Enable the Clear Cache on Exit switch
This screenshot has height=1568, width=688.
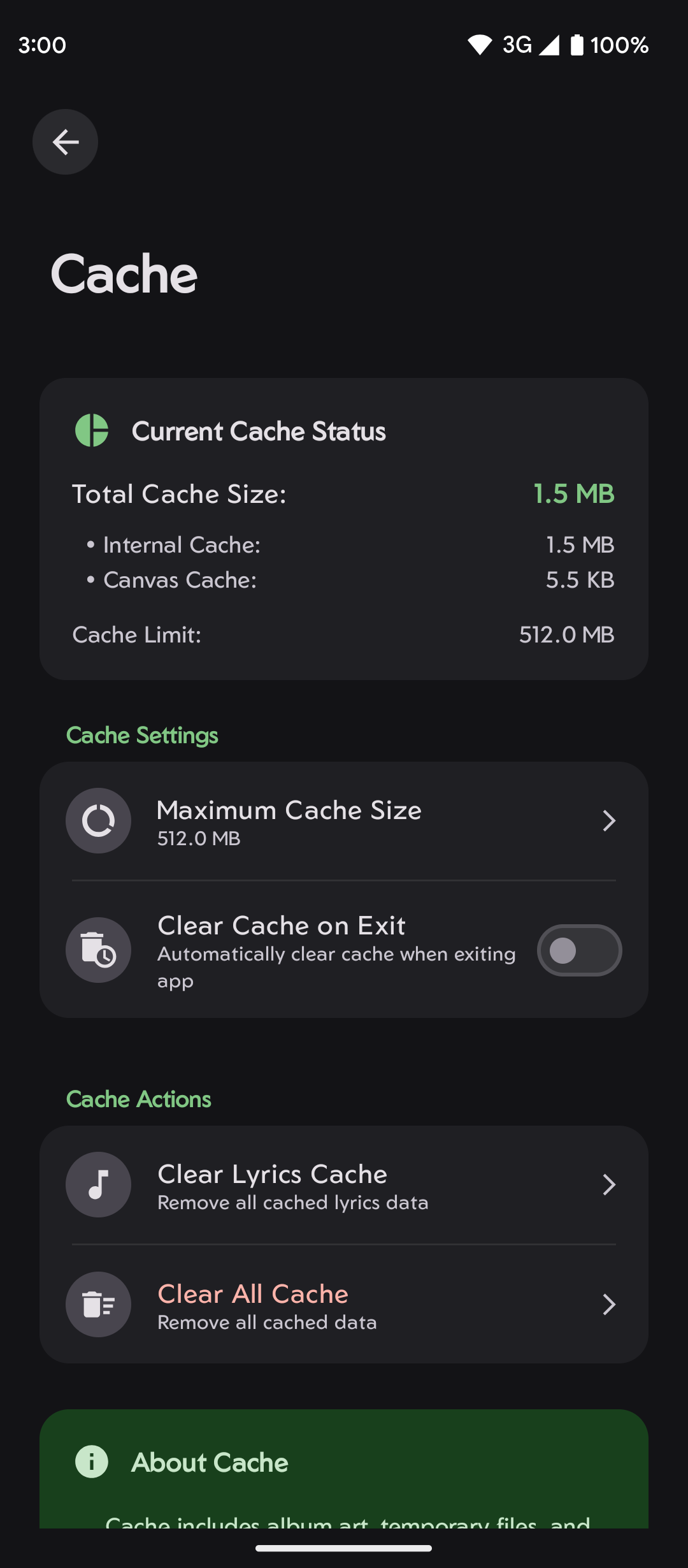pyautogui.click(x=579, y=950)
